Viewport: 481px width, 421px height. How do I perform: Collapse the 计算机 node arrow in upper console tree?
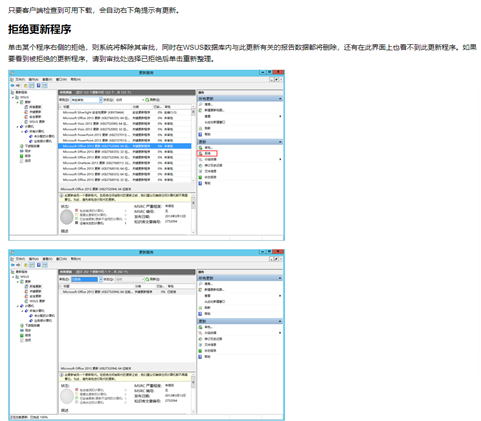(x=18, y=127)
